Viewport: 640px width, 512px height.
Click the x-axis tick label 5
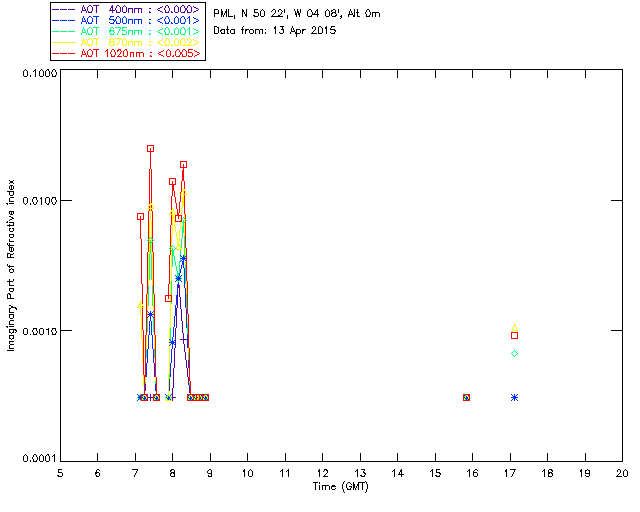(x=60, y=473)
